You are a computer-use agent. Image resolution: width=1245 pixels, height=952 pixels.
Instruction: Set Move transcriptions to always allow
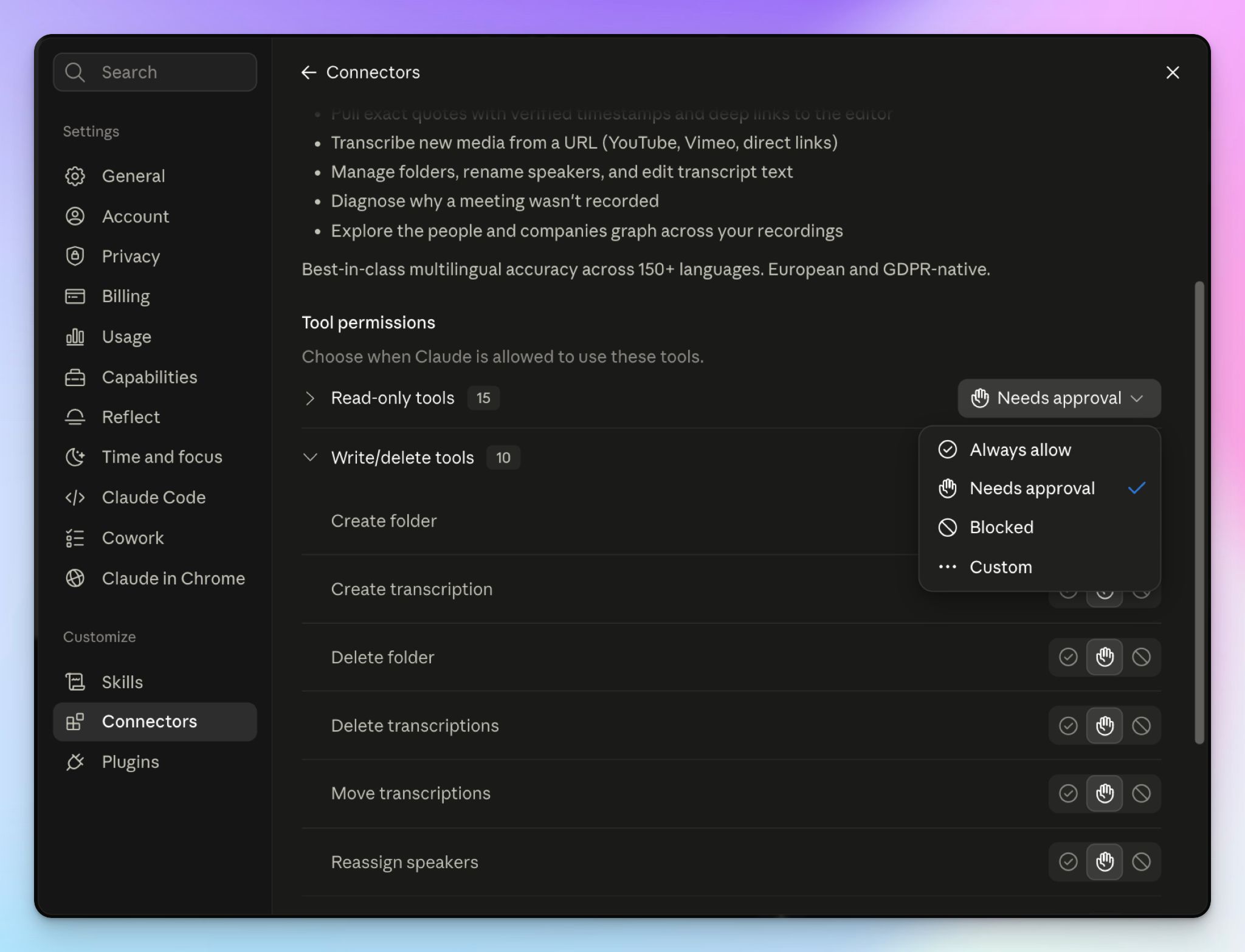(1068, 793)
